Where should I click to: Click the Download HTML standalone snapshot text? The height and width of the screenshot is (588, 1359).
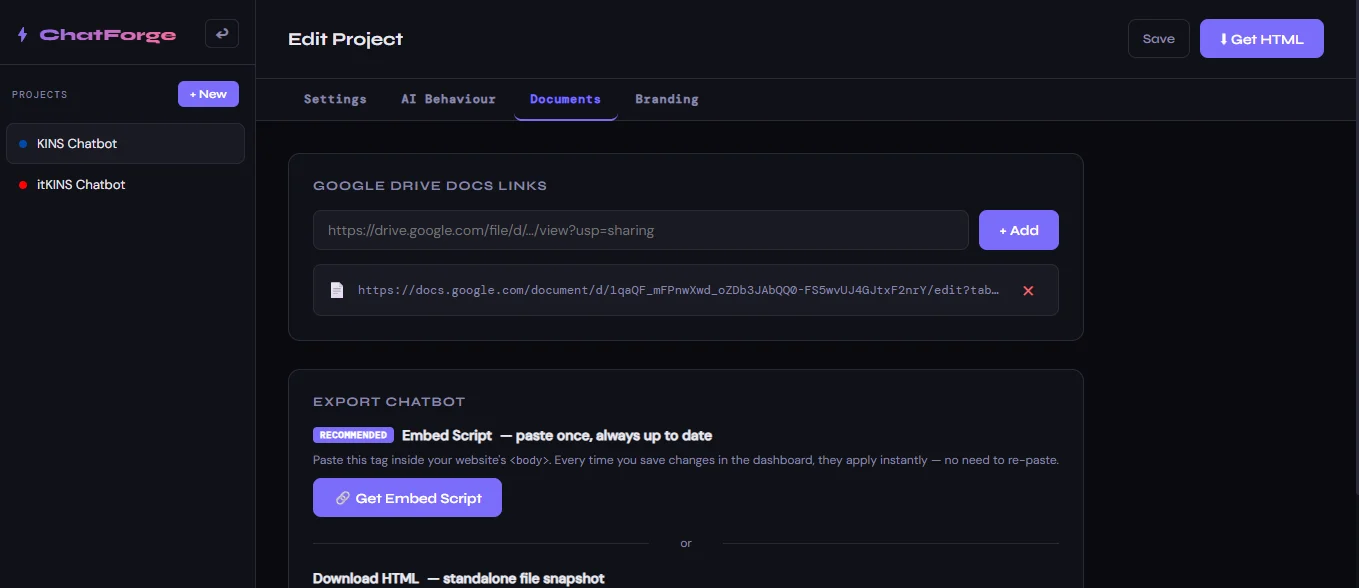tap(459, 579)
